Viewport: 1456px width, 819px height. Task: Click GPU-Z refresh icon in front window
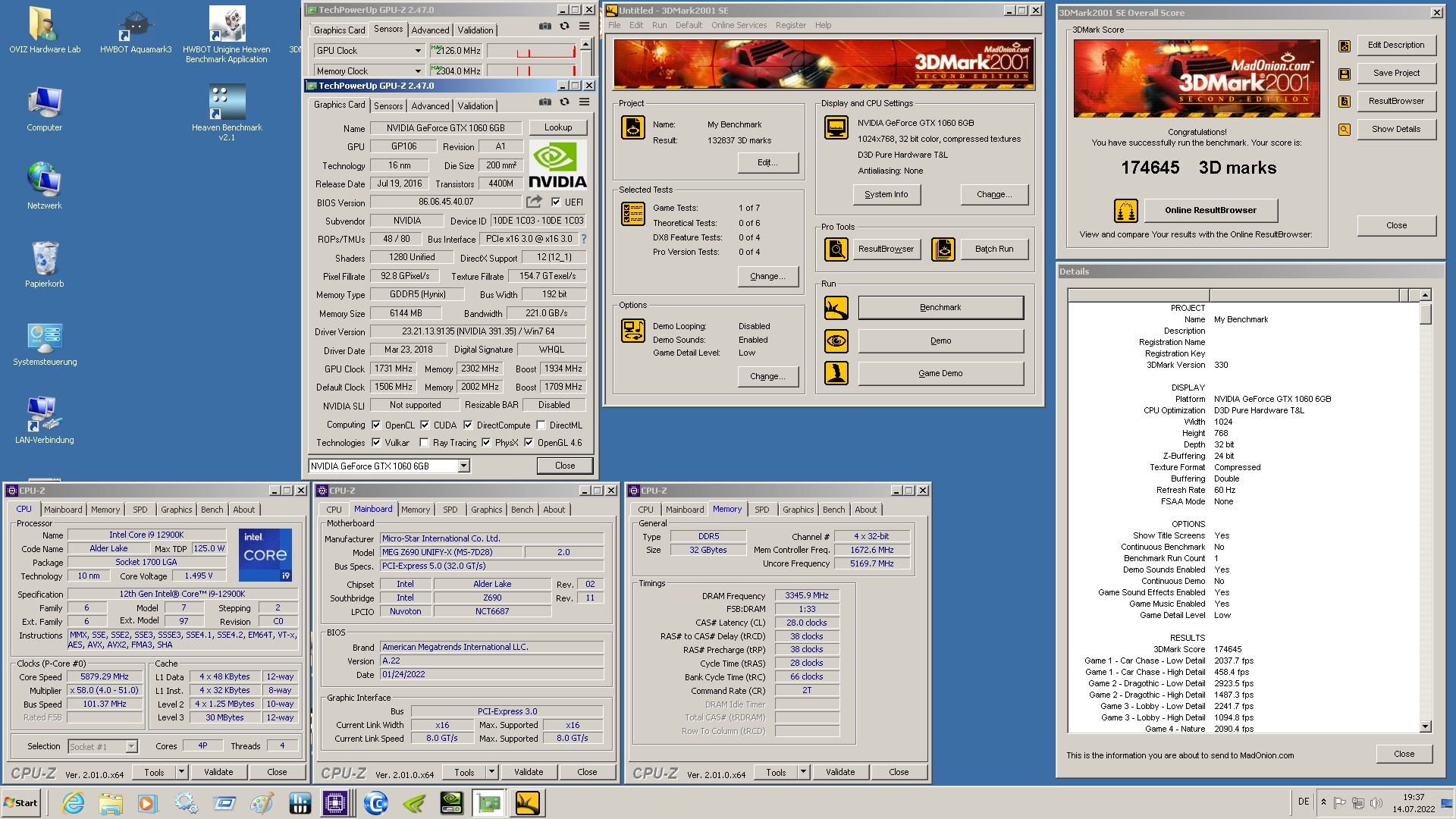pyautogui.click(x=564, y=102)
